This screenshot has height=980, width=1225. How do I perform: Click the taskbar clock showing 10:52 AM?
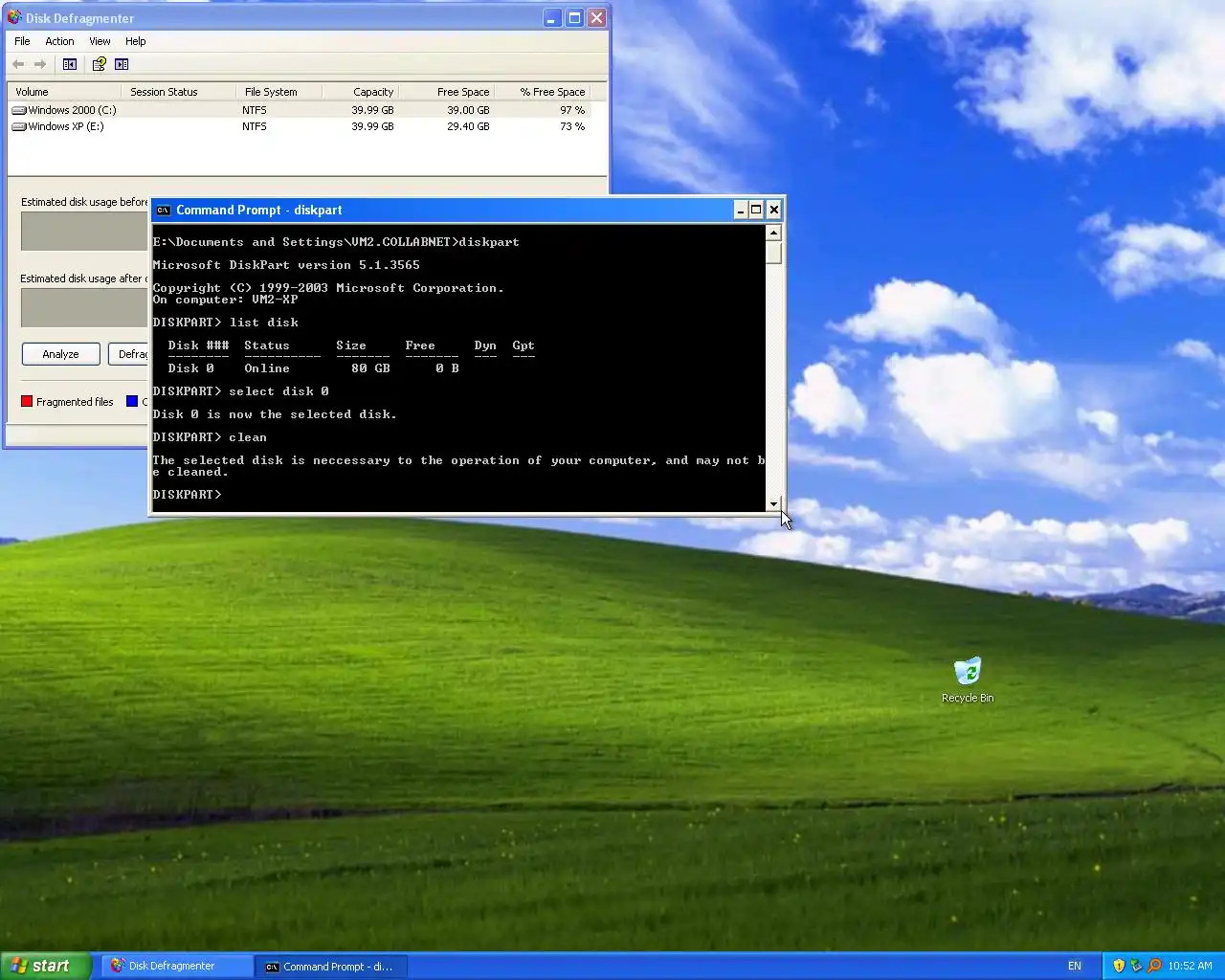pos(1190,966)
